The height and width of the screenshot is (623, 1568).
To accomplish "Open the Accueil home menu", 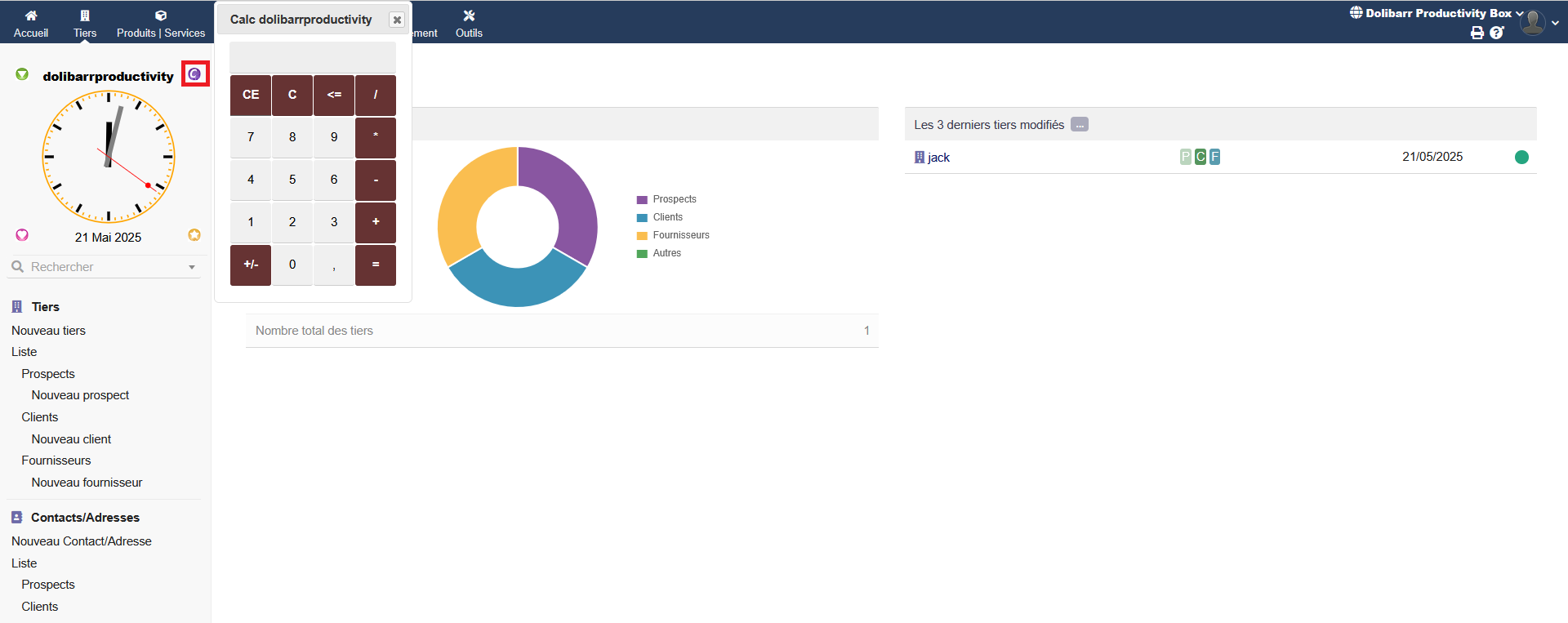I will pos(31,23).
